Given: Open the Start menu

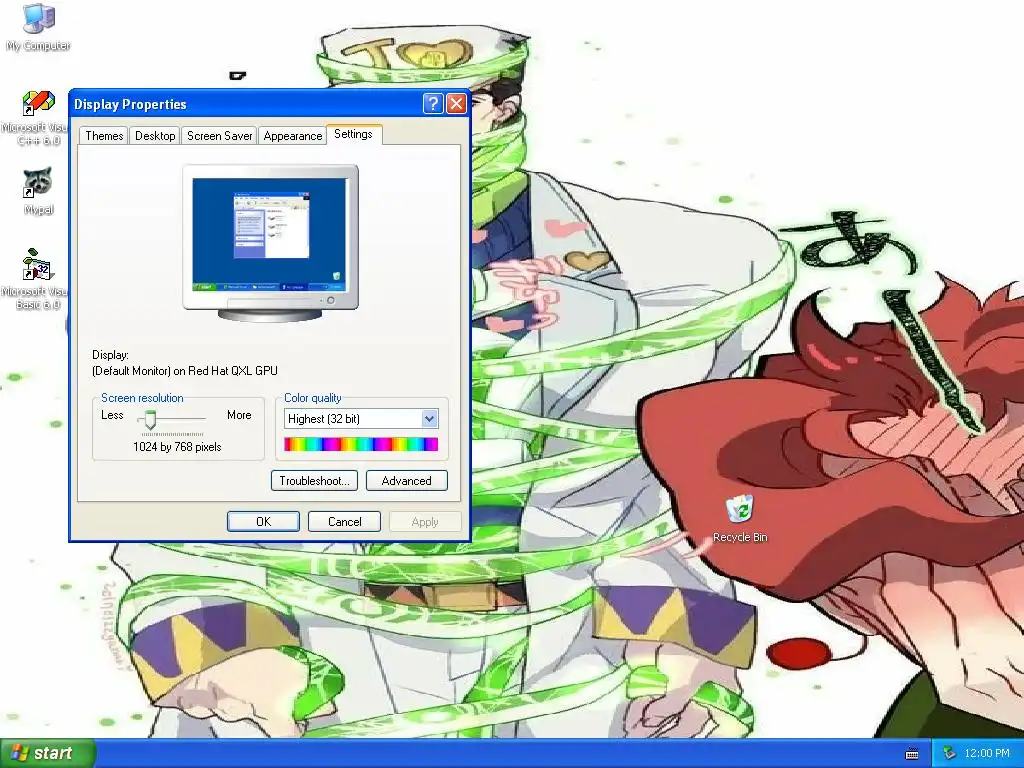Looking at the screenshot, I should [x=48, y=754].
